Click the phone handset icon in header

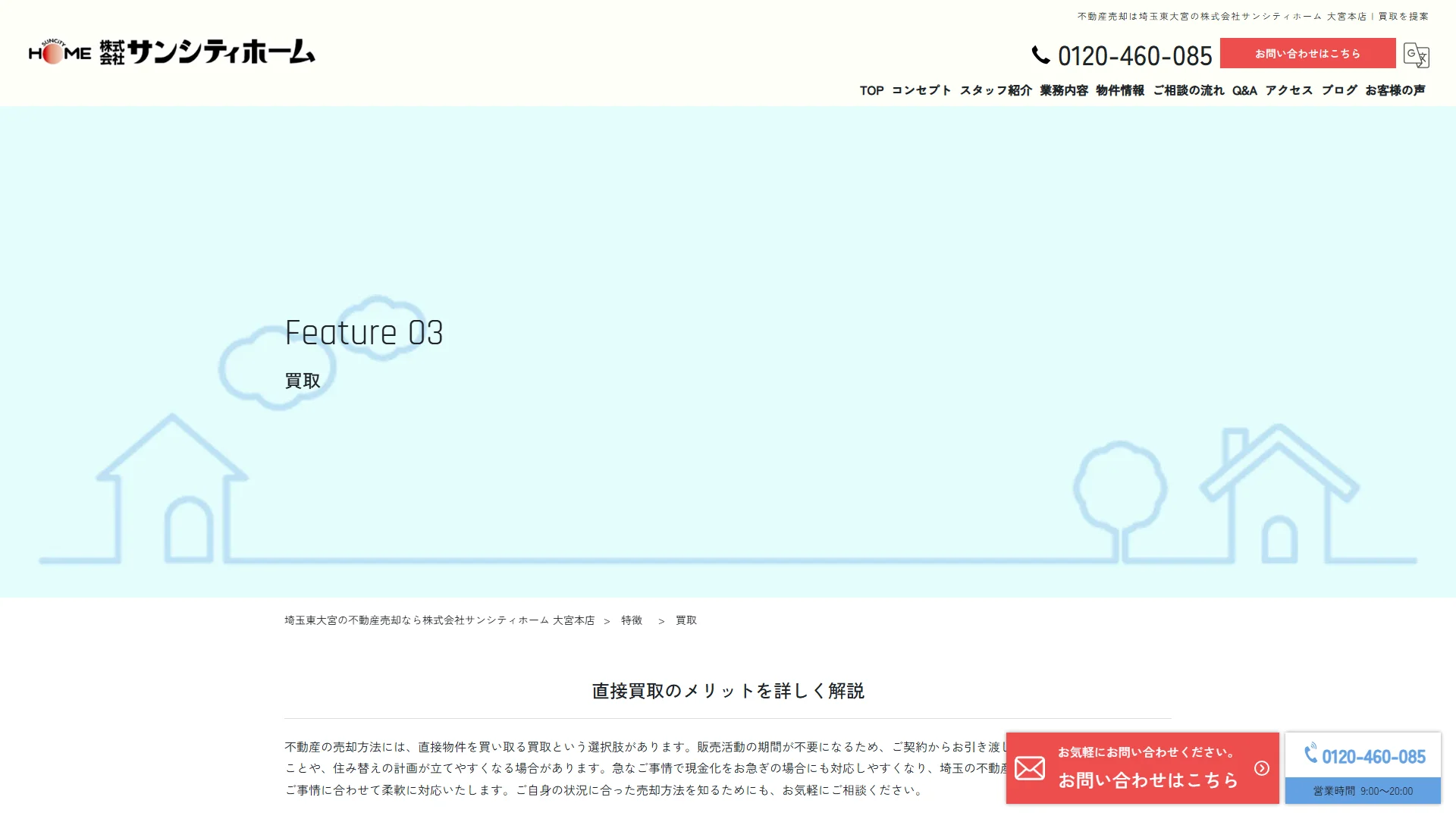(x=1040, y=55)
